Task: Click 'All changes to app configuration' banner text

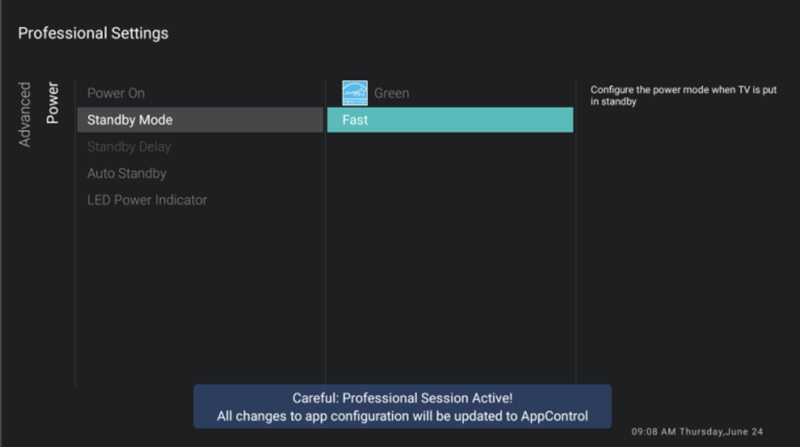Action: point(340,415)
